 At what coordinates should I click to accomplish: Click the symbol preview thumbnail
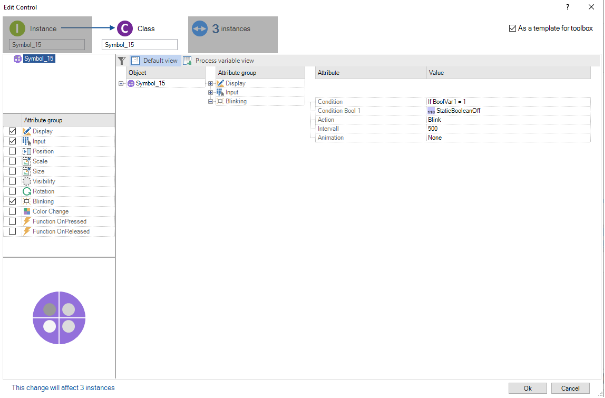pyautogui.click(x=59, y=318)
